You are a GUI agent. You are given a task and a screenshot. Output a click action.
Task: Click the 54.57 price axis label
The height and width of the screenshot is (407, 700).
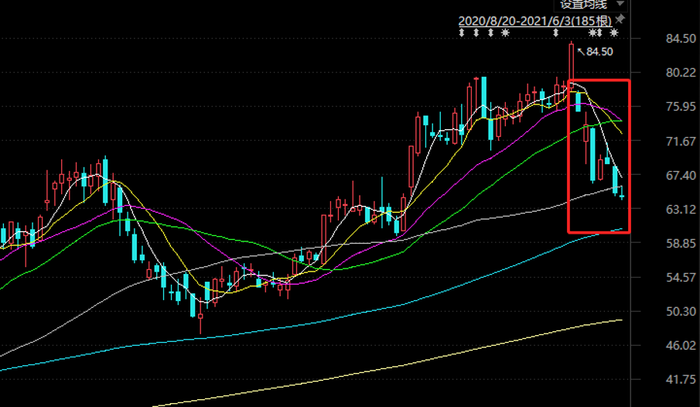coord(681,278)
